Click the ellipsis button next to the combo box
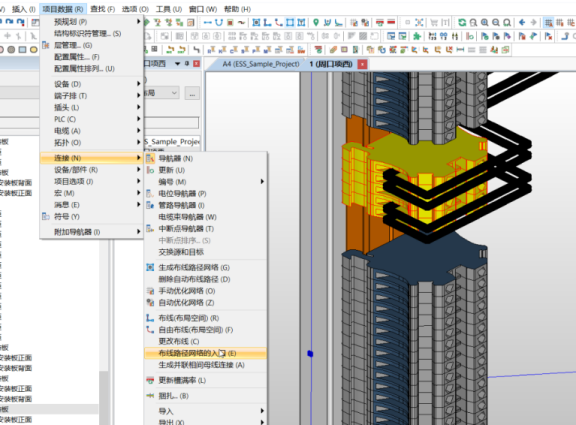 coord(192,94)
